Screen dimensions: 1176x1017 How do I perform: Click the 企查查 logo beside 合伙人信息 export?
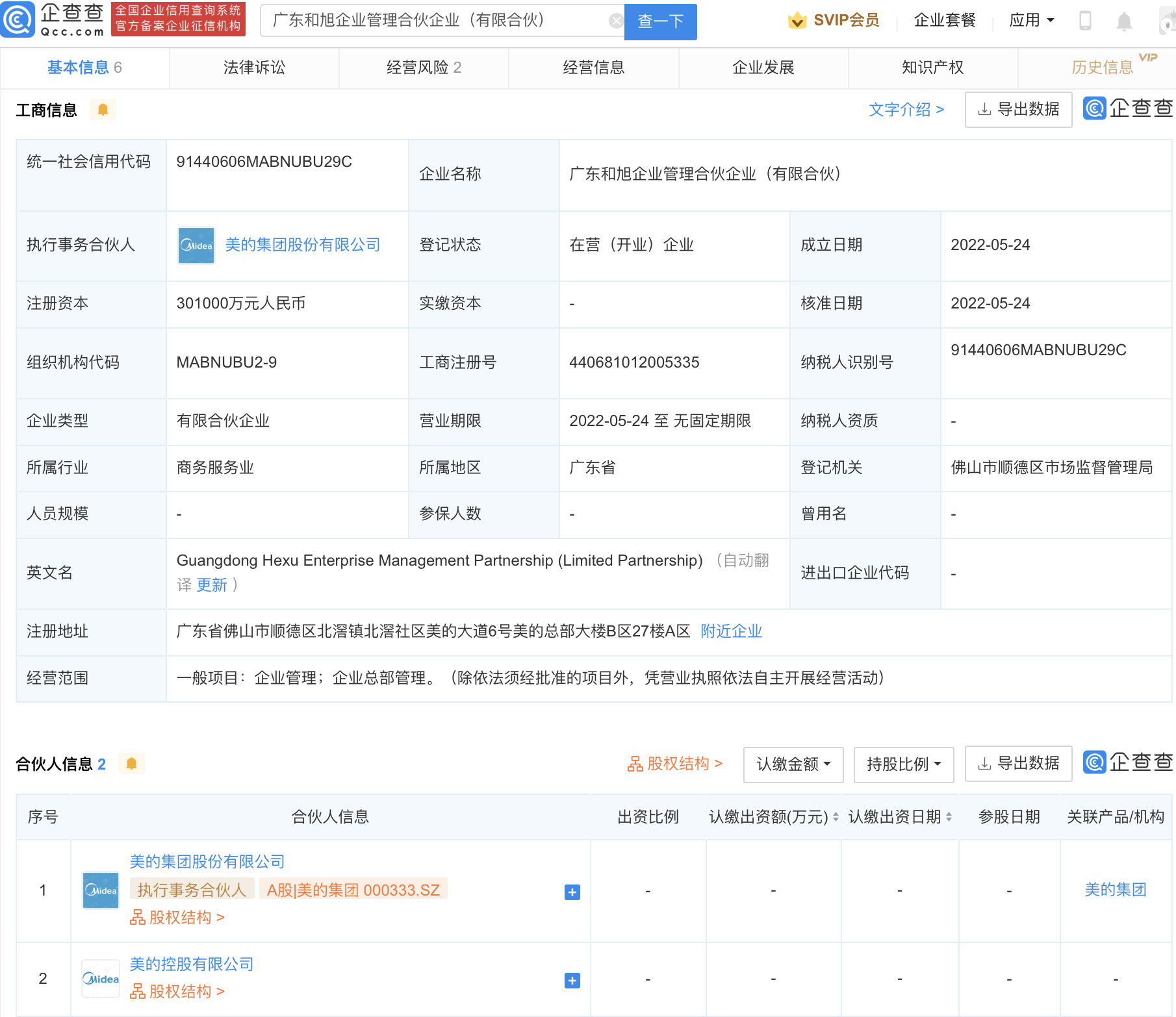point(1129,762)
